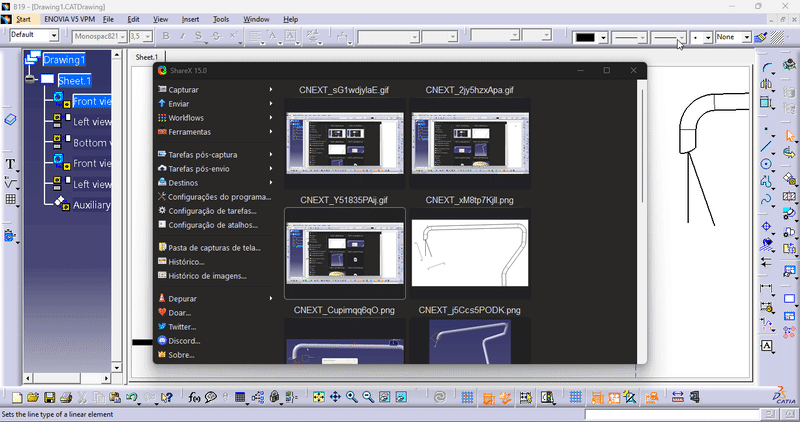Select the Point tool in the right toolbar

[766, 131]
